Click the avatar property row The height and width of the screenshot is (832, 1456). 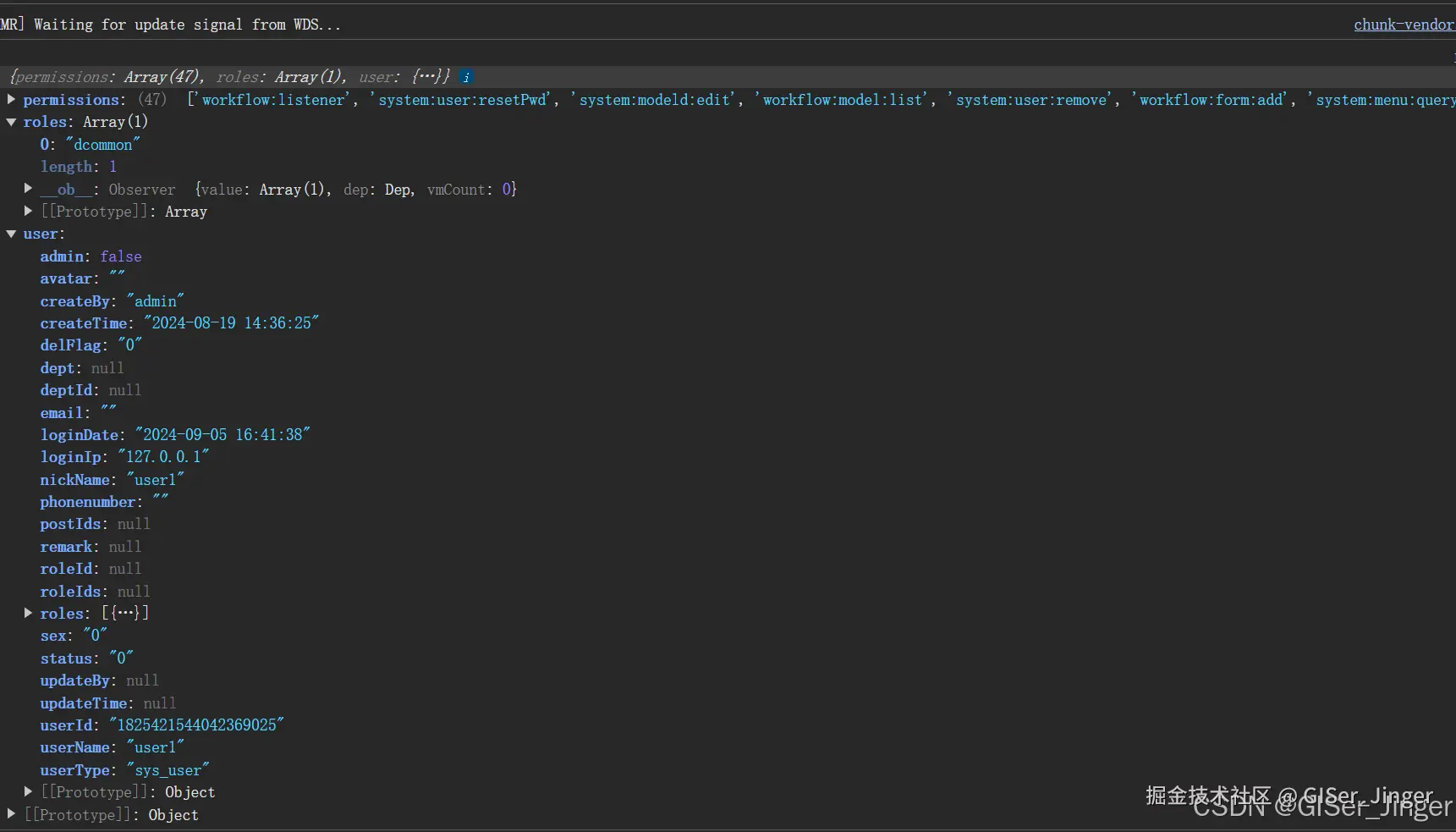(83, 278)
